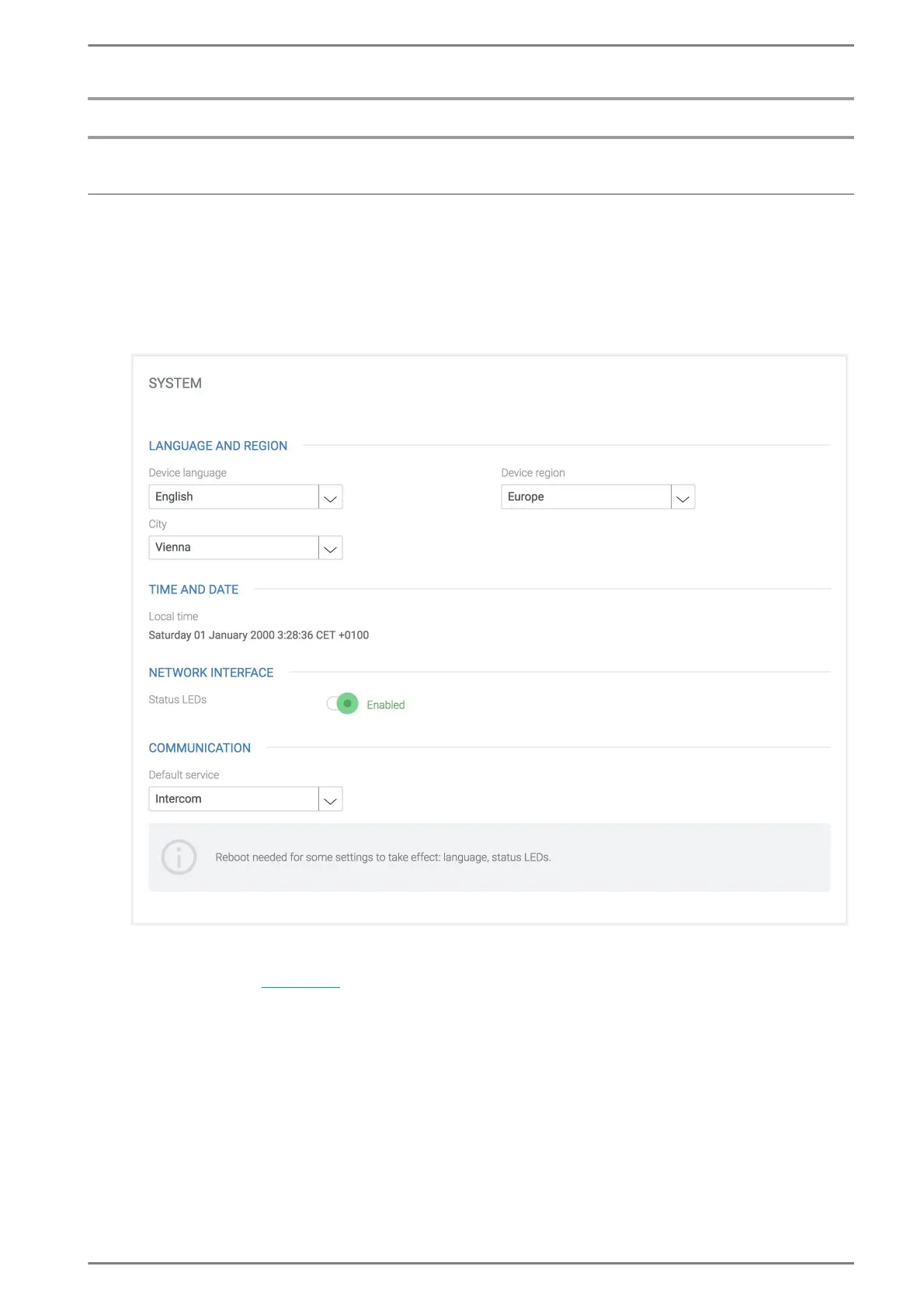Click the Device region chevron arrow
This screenshot has height=1308, width=924.
[683, 498]
